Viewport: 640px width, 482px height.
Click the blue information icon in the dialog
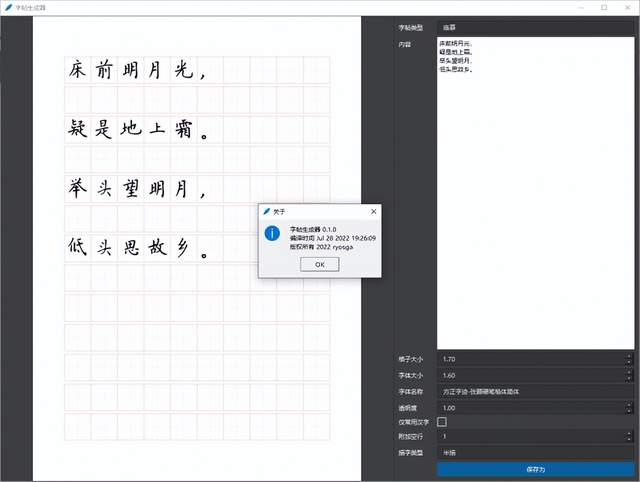click(x=272, y=233)
